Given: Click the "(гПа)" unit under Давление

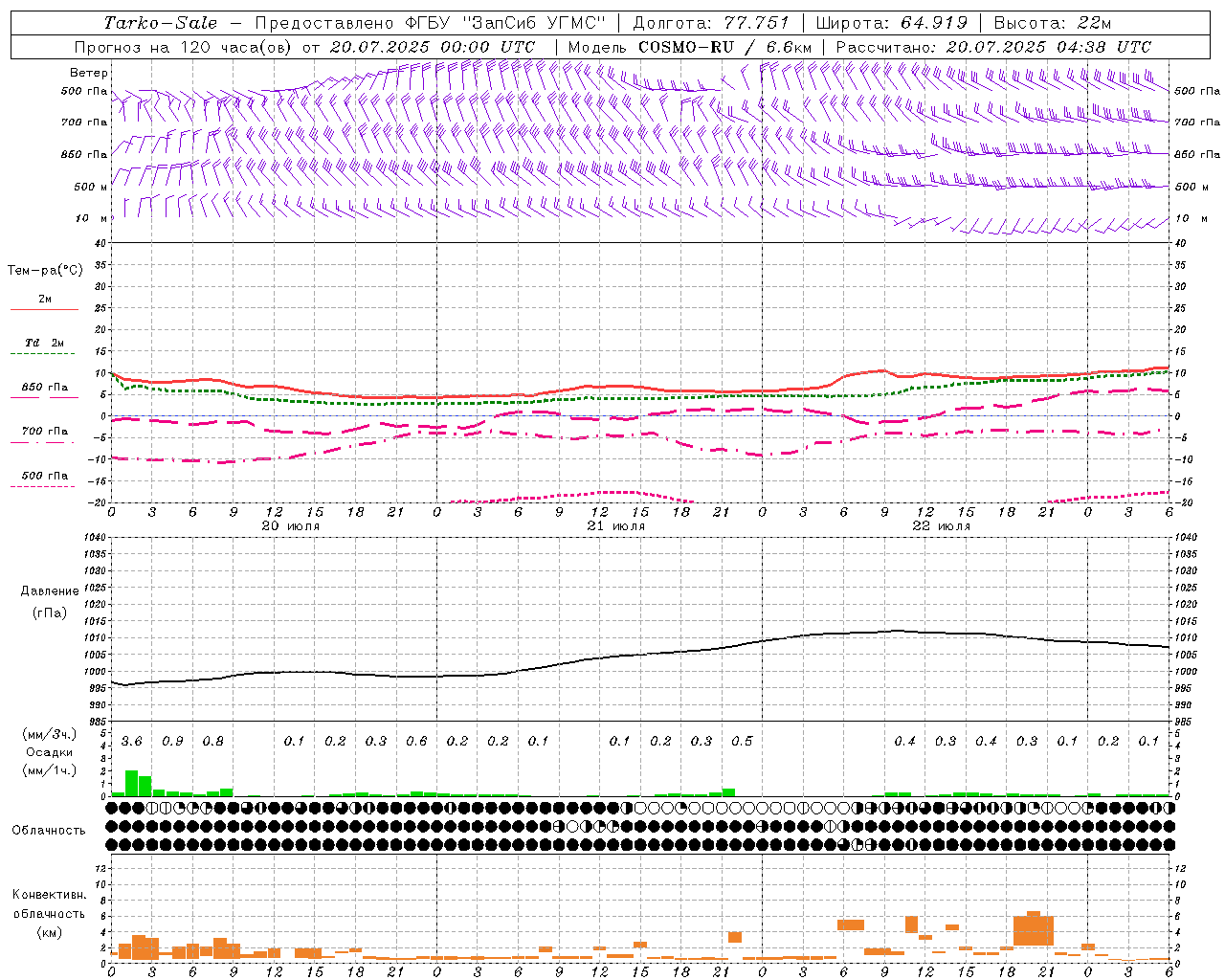Looking at the screenshot, I should 50,612.
